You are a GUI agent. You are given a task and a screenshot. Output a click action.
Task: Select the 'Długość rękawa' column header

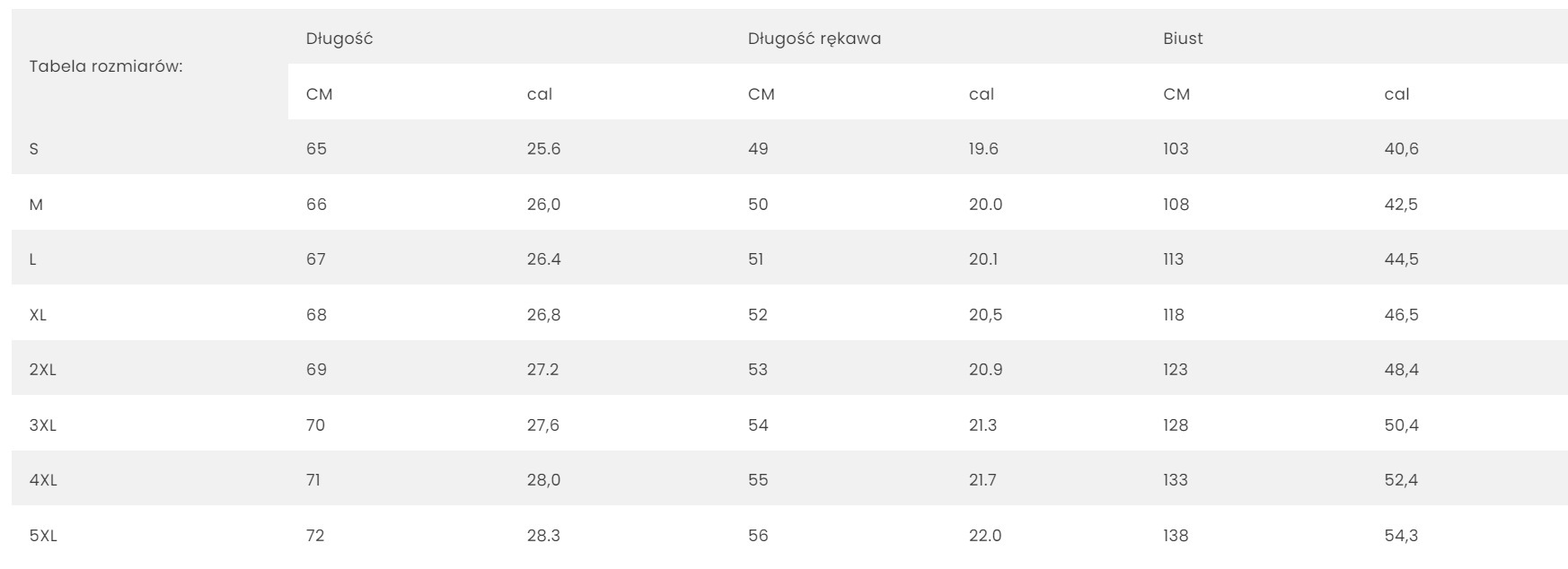(x=815, y=39)
